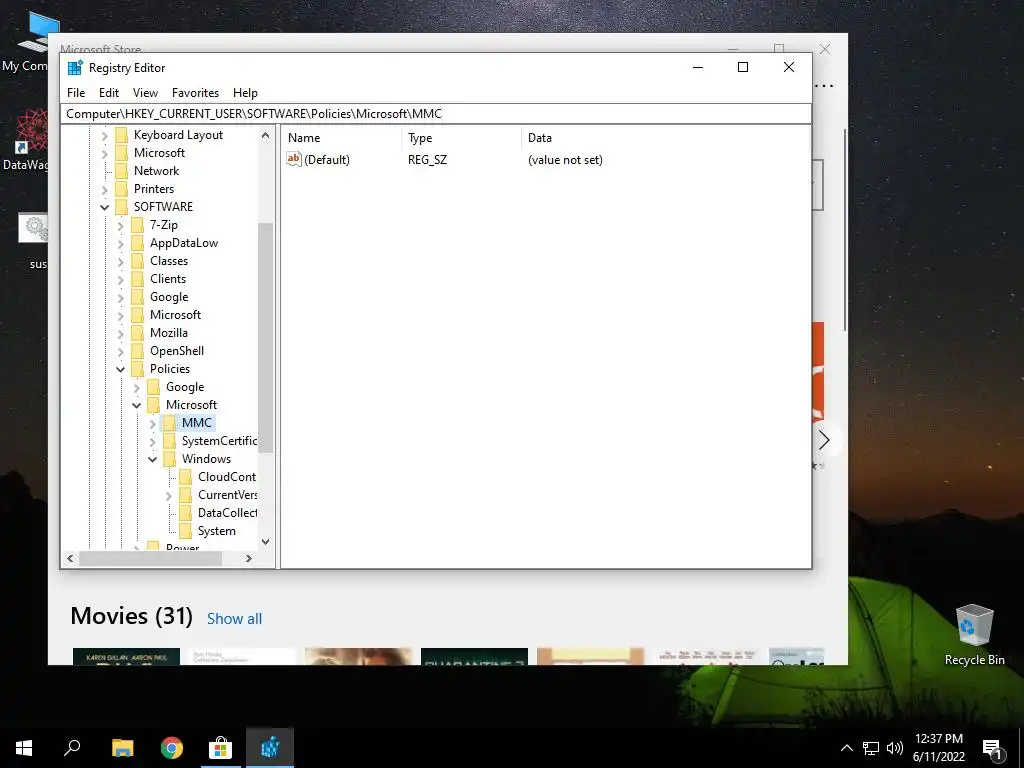
Task: Open the Help menu
Action: [246, 93]
